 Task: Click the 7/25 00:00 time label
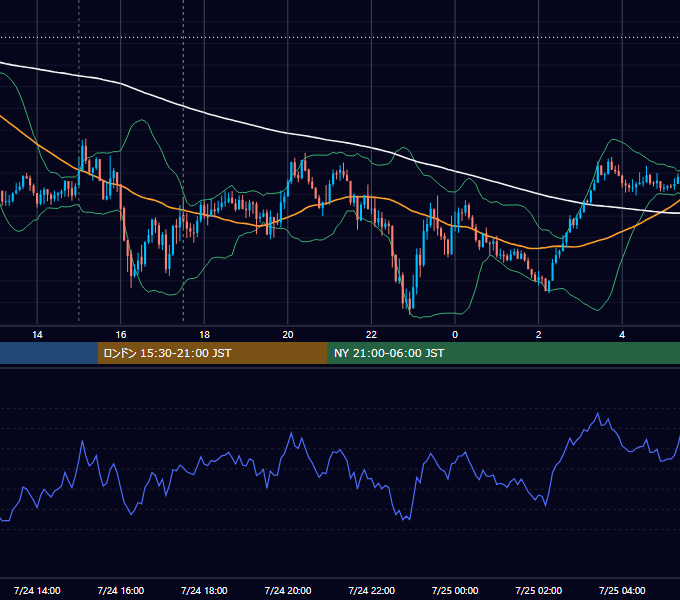click(455, 591)
